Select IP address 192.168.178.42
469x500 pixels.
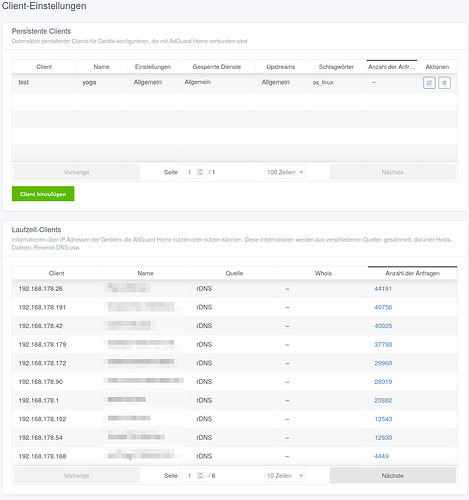(41, 326)
